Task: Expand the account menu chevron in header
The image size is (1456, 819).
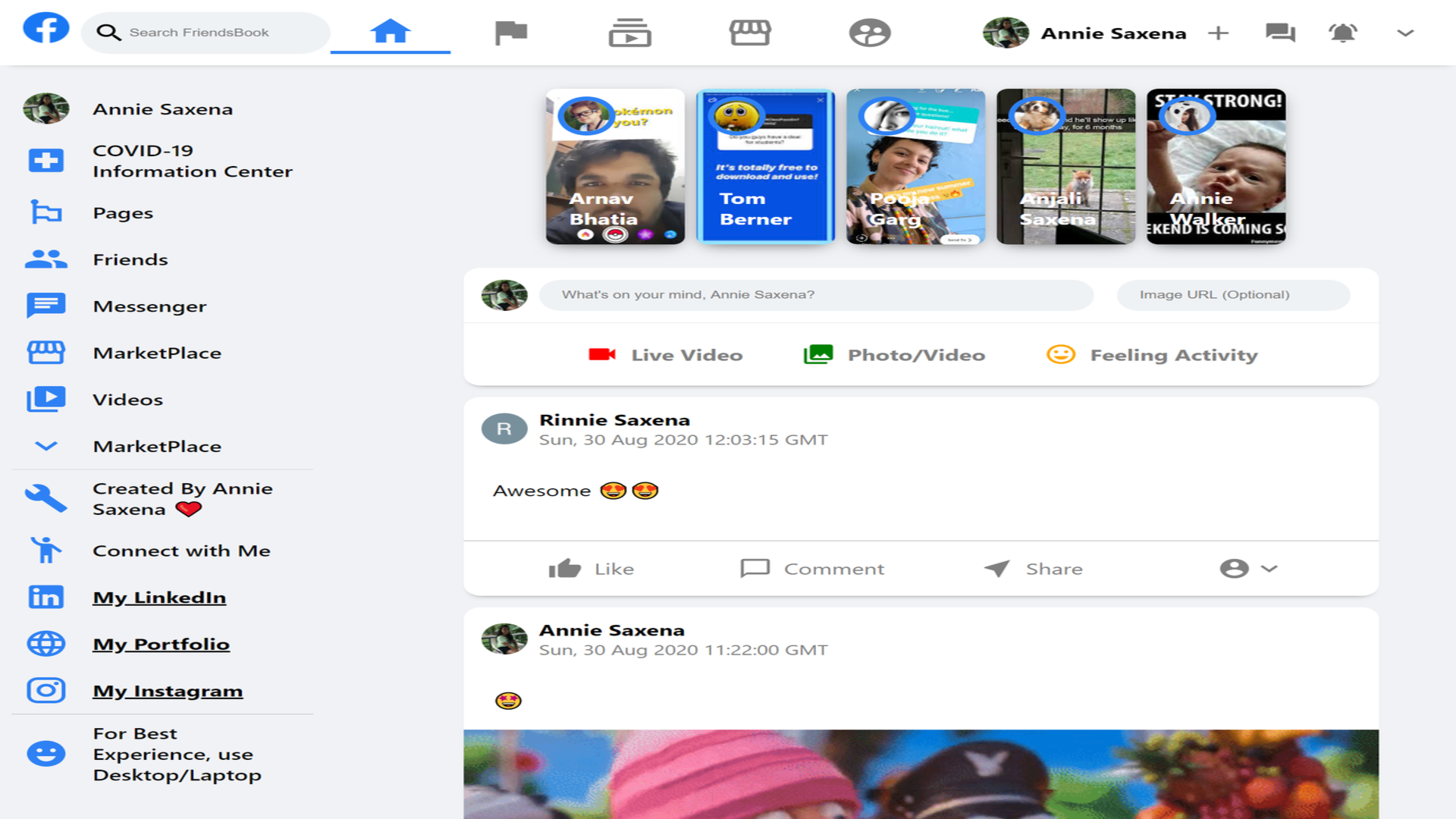Action: (1404, 33)
